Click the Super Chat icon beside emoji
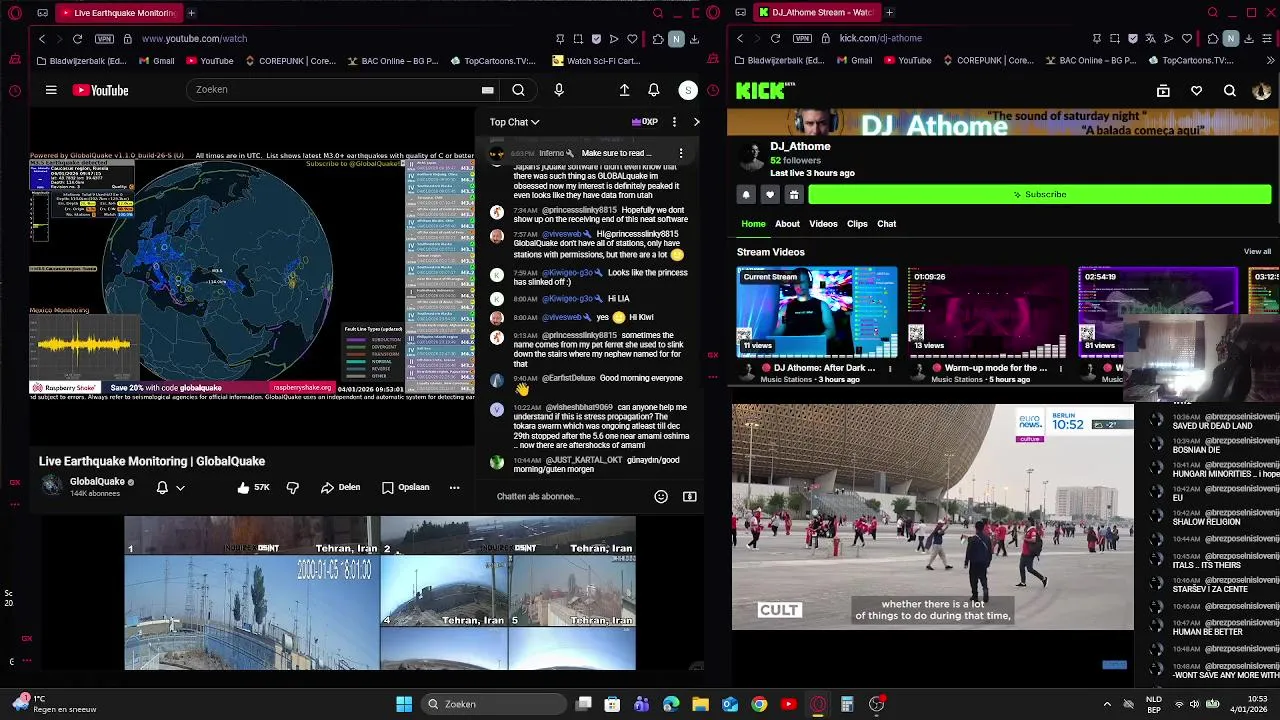 (690, 496)
